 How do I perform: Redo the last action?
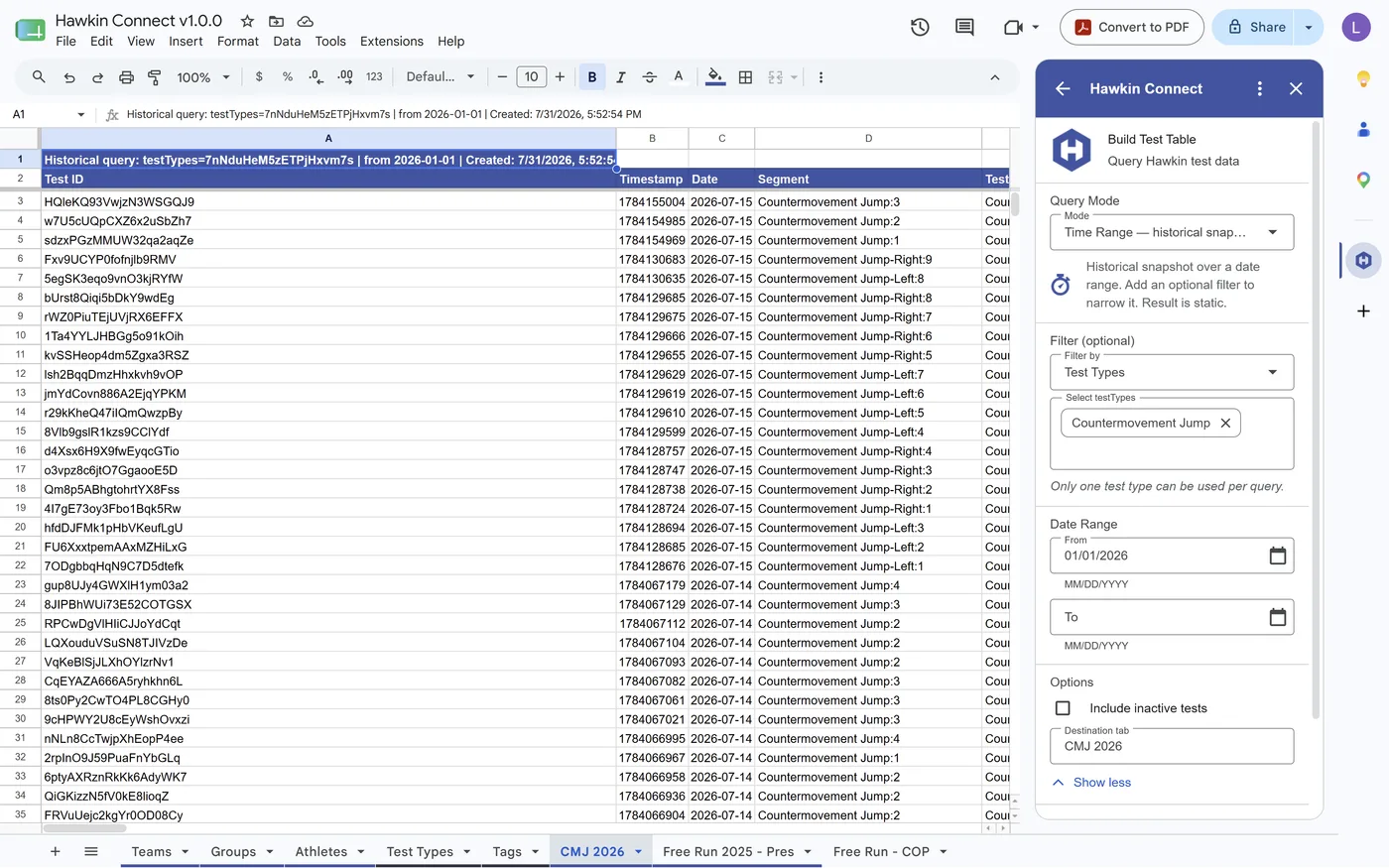(97, 77)
